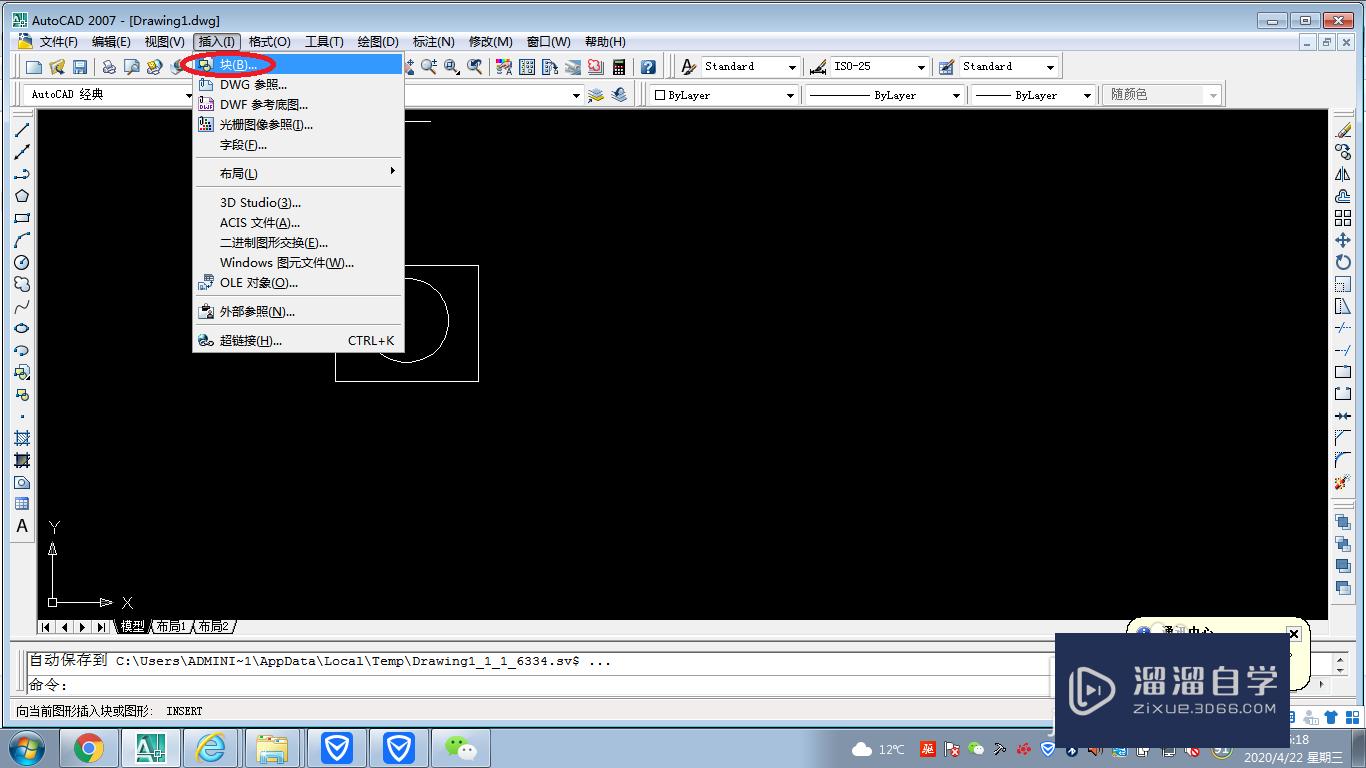Click the Windows Start button

[26, 748]
